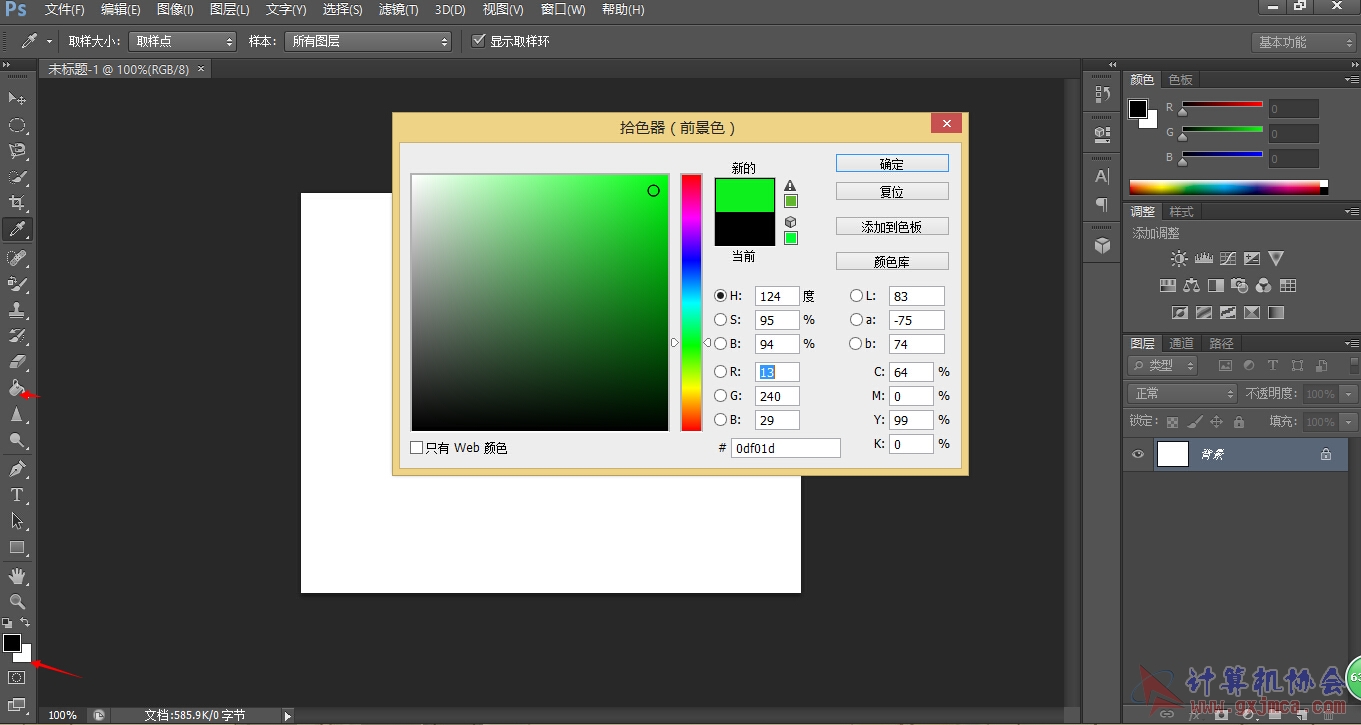This screenshot has height=725, width=1361.
Task: Add a Levels adjustment
Action: point(1204,258)
